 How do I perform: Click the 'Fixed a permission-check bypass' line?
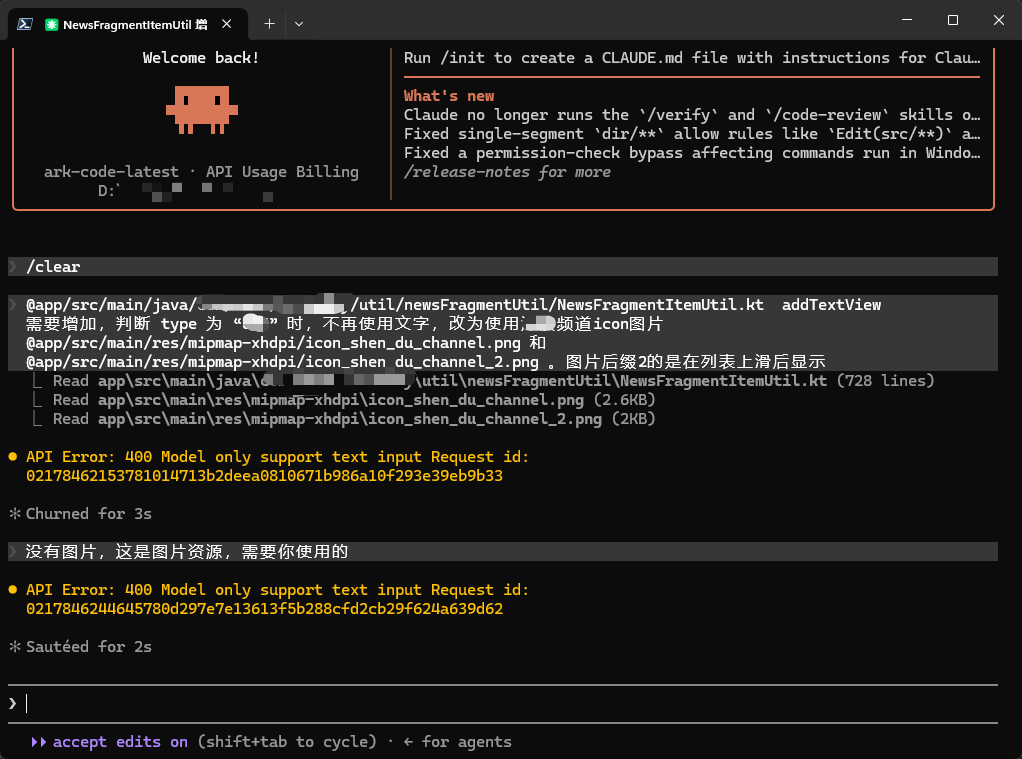[692, 153]
